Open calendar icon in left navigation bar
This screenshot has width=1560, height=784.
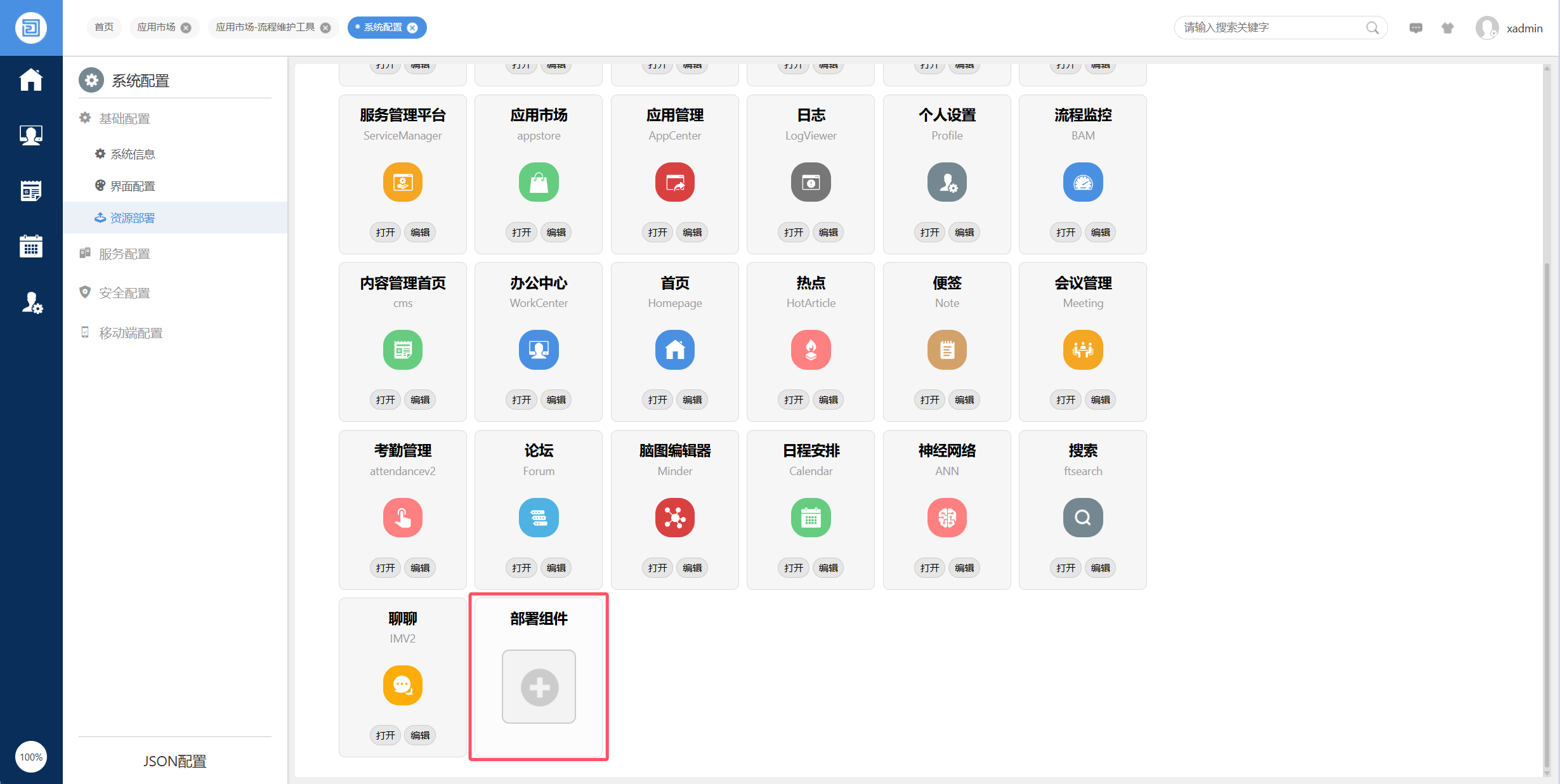pyautogui.click(x=30, y=246)
